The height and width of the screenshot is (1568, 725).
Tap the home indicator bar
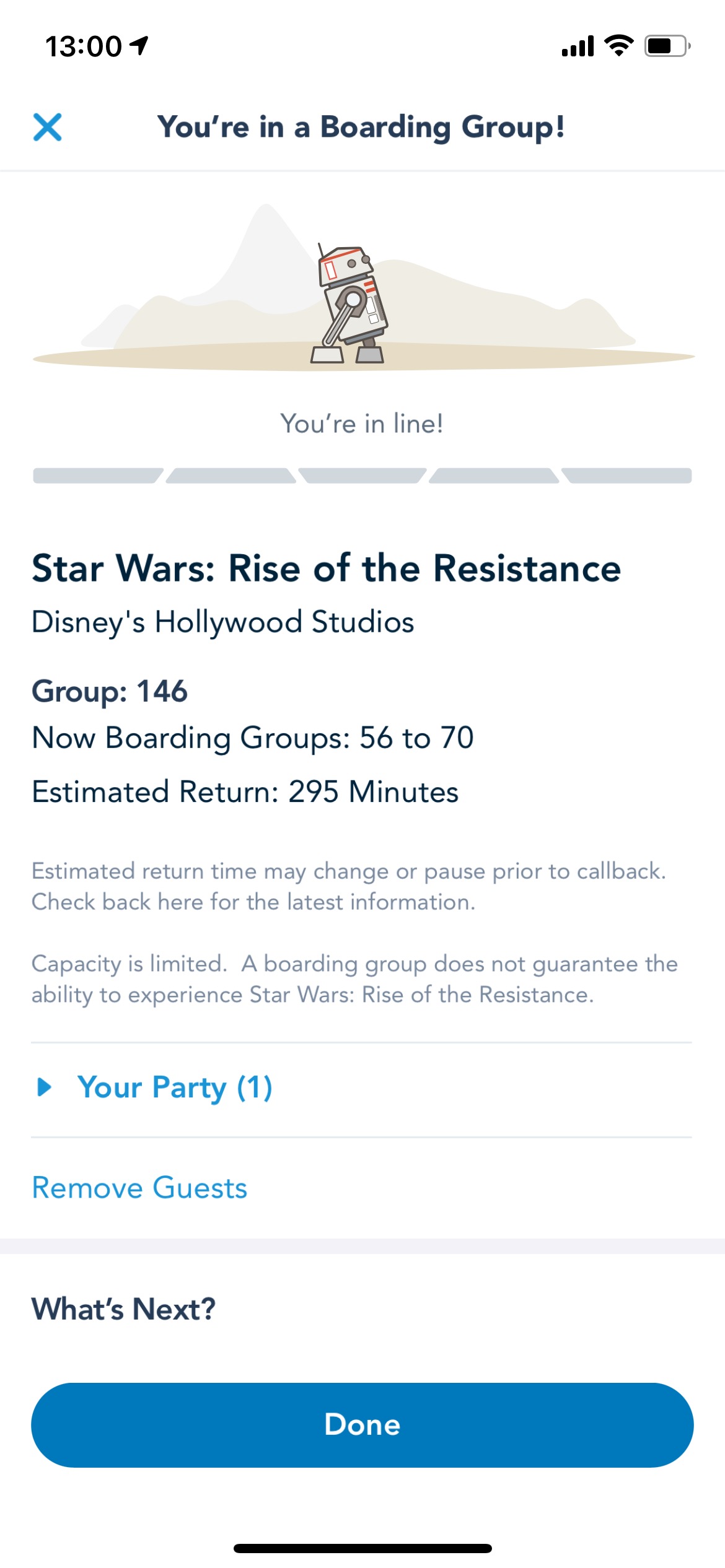tap(362, 1548)
